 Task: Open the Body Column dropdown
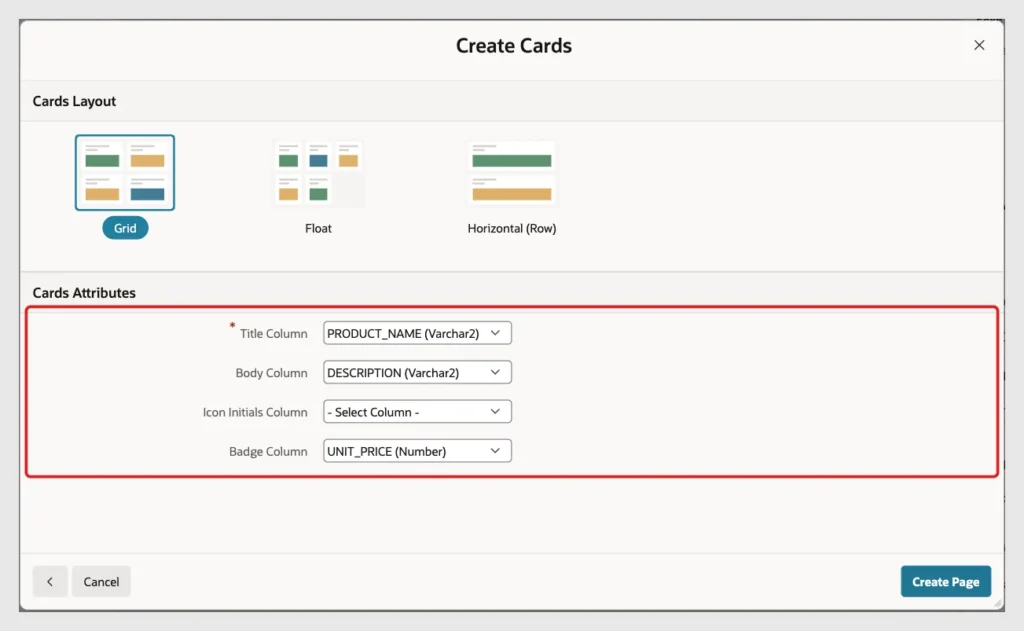point(417,372)
